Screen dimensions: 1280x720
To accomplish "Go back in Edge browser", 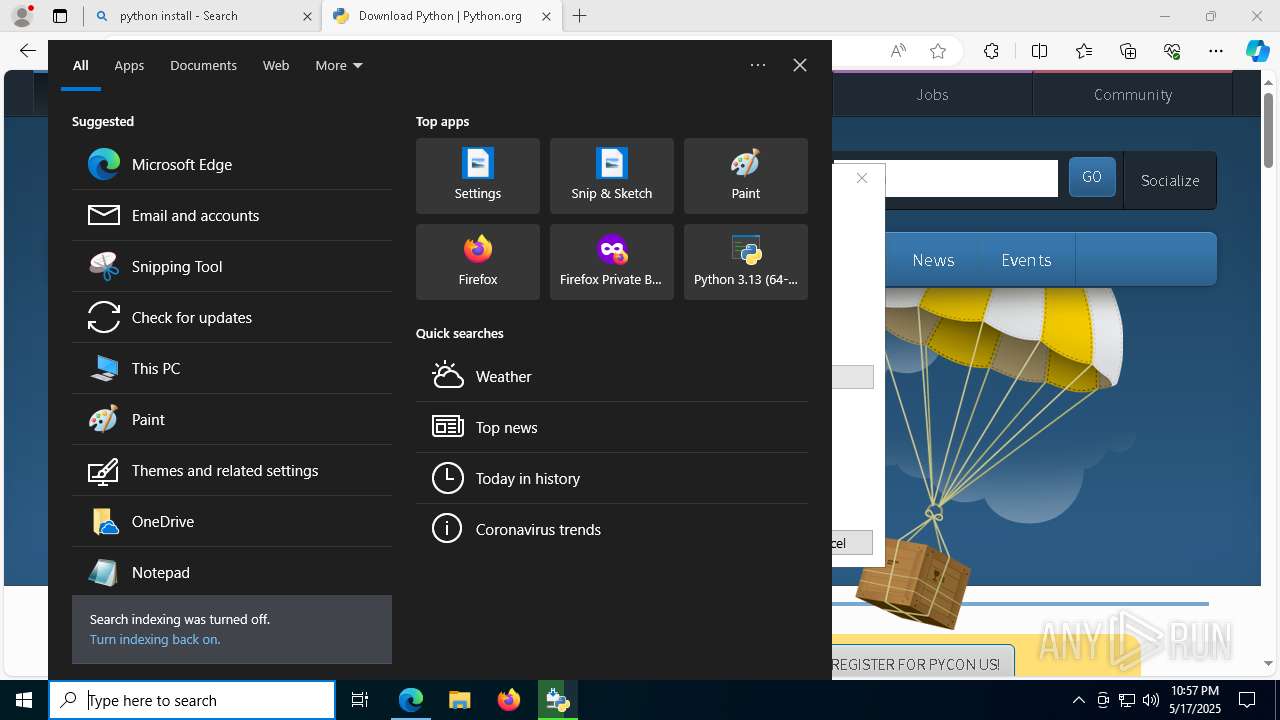I will (x=27, y=51).
